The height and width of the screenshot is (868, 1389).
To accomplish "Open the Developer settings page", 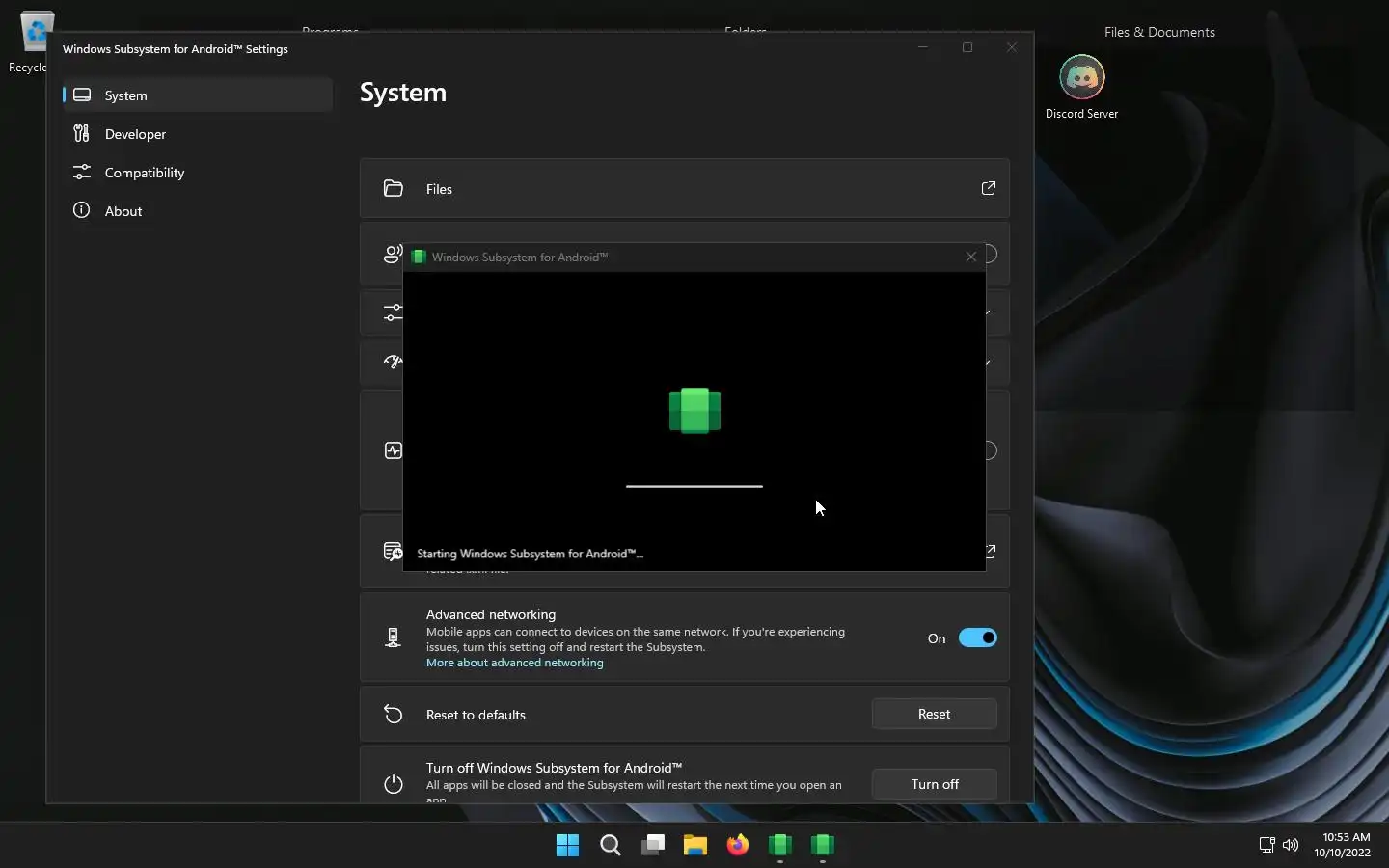I will tap(198, 134).
